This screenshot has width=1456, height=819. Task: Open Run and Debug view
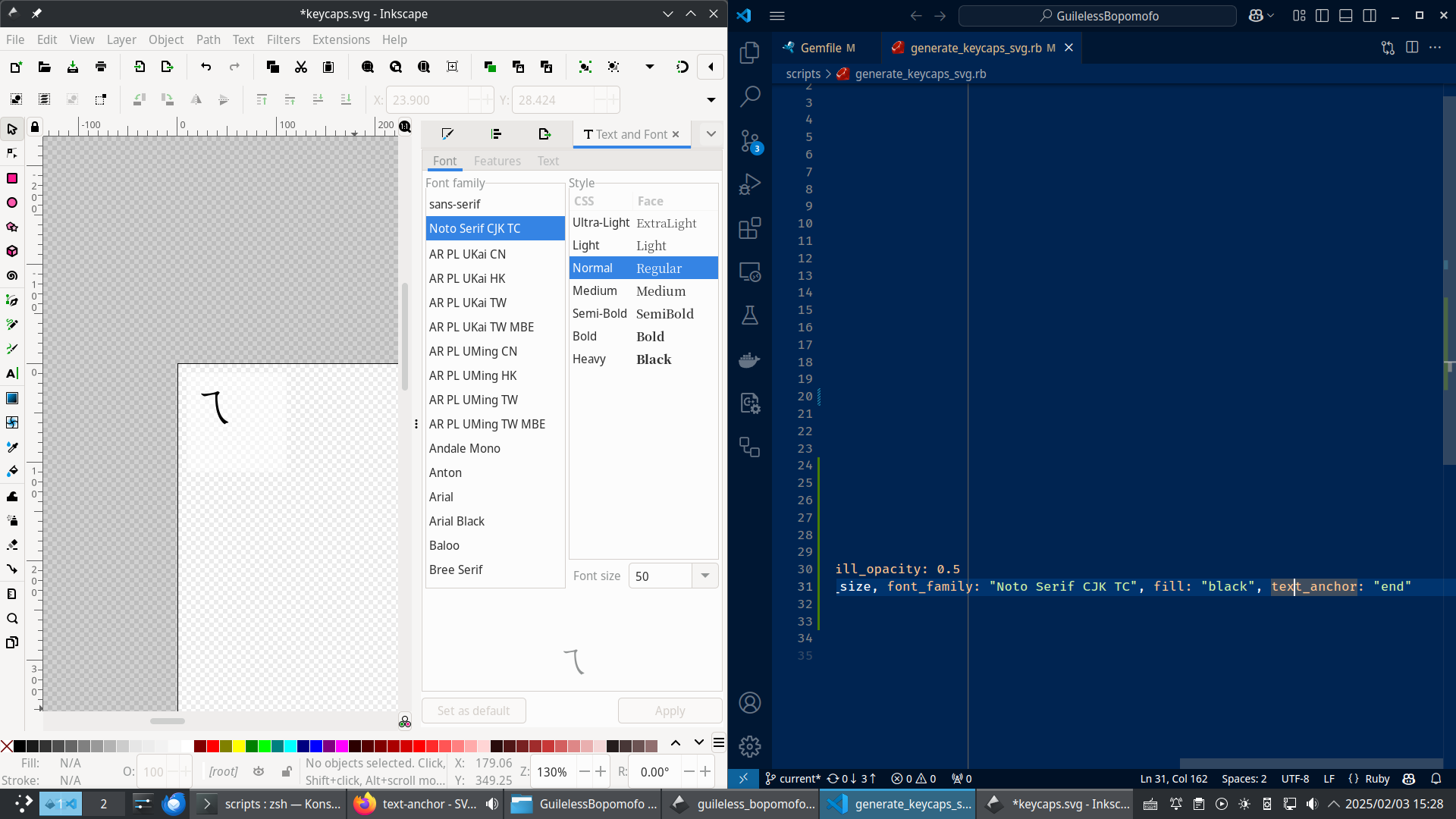coord(750,184)
